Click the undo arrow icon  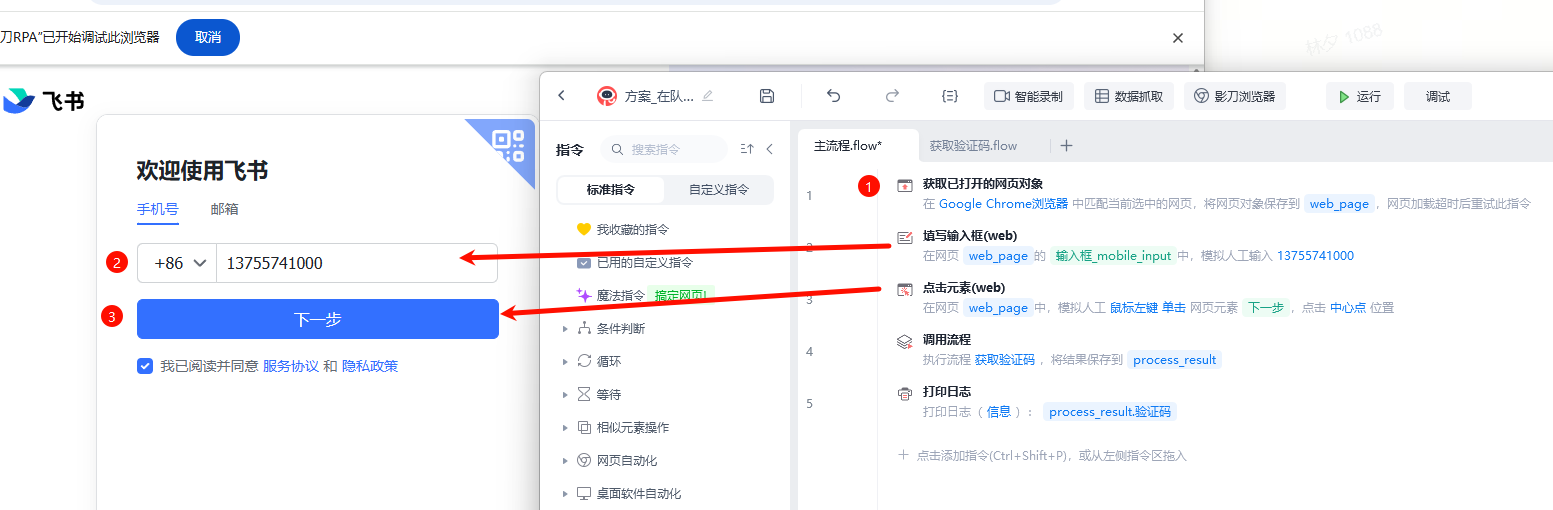point(834,96)
